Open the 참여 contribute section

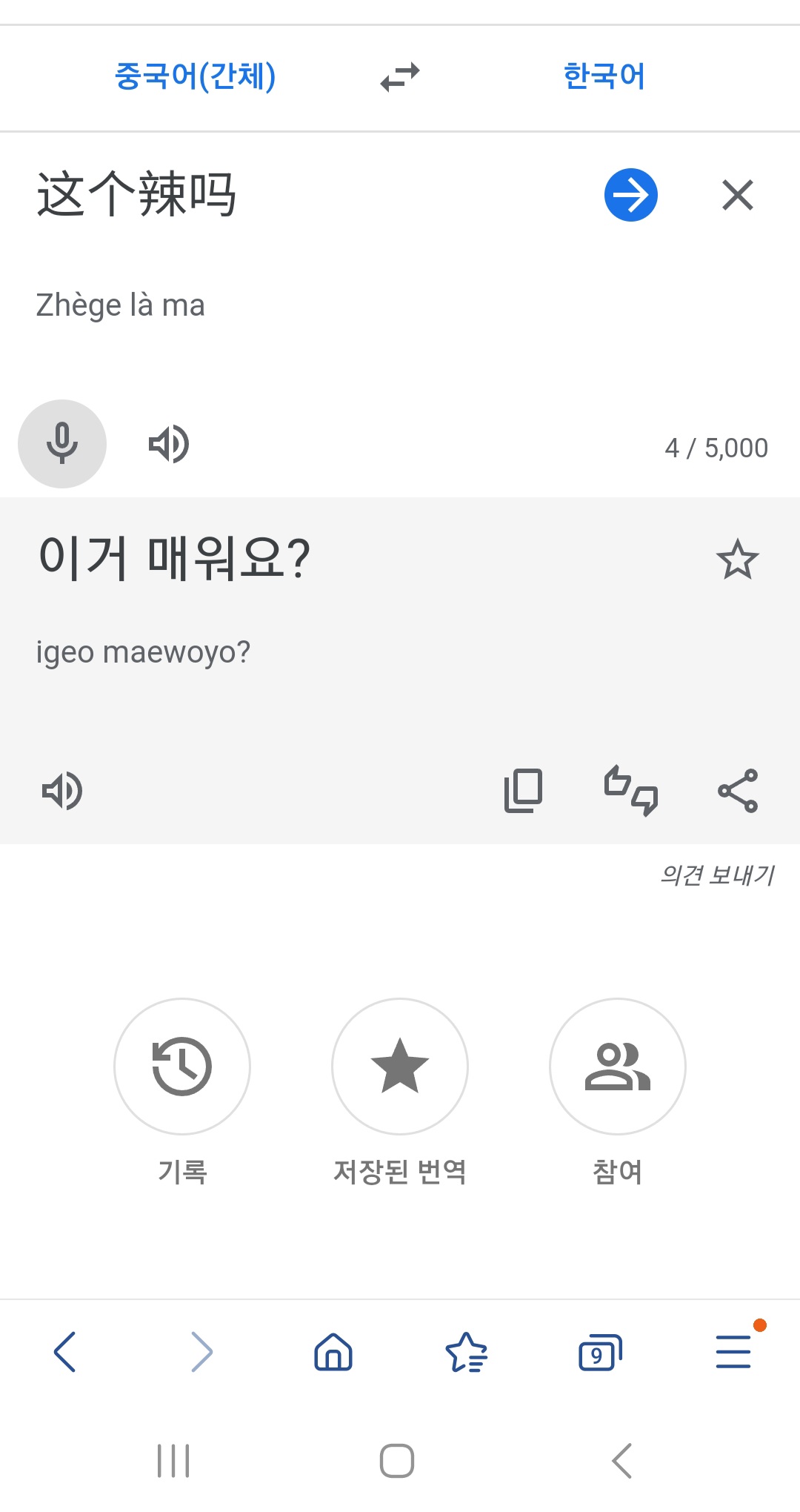tap(617, 1066)
